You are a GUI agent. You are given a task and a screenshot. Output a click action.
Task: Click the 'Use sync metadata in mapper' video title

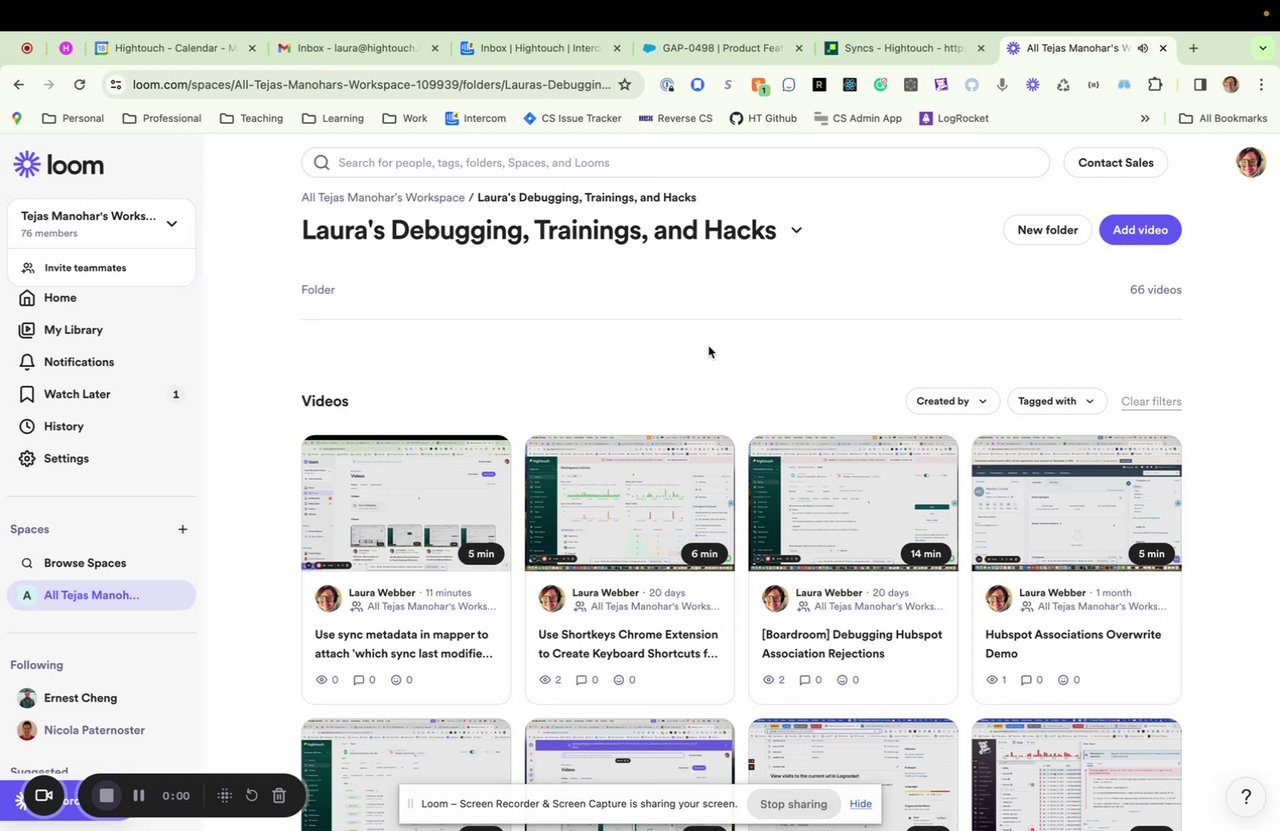pyautogui.click(x=404, y=644)
